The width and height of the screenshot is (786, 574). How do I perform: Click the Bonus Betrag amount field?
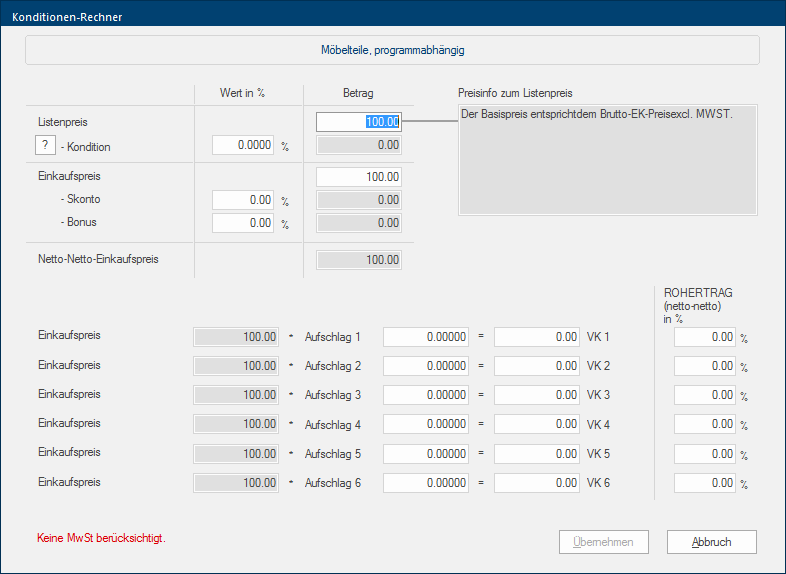[359, 223]
